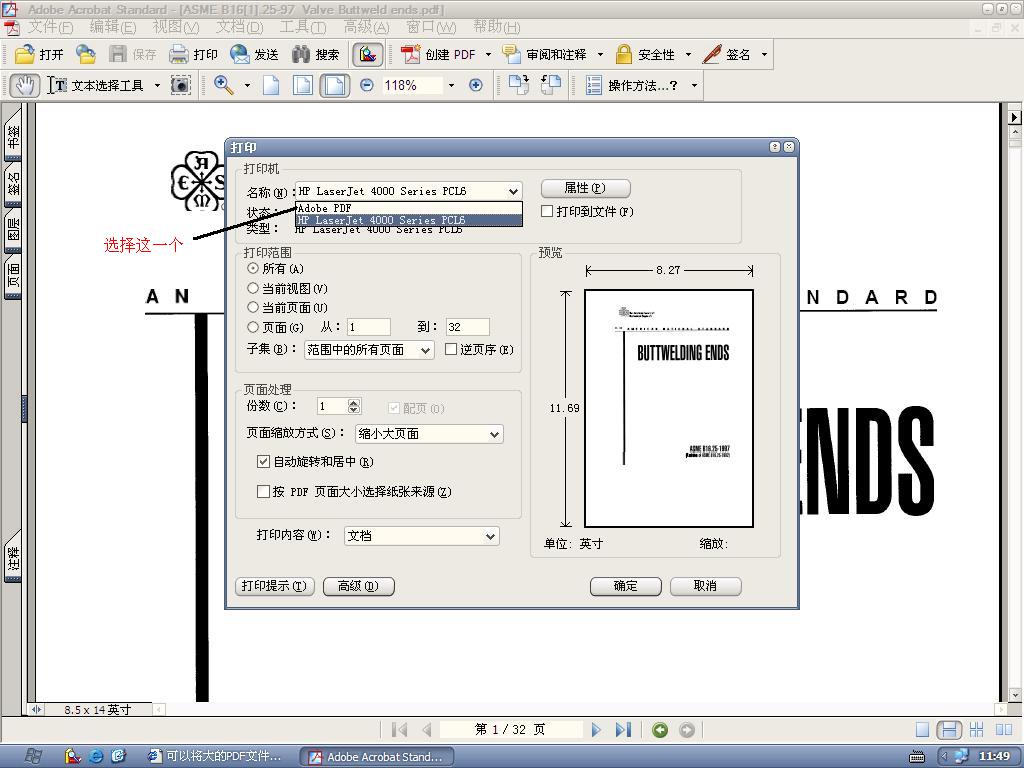Go to the first page
Screen dimensions: 1024x768
click(x=400, y=729)
